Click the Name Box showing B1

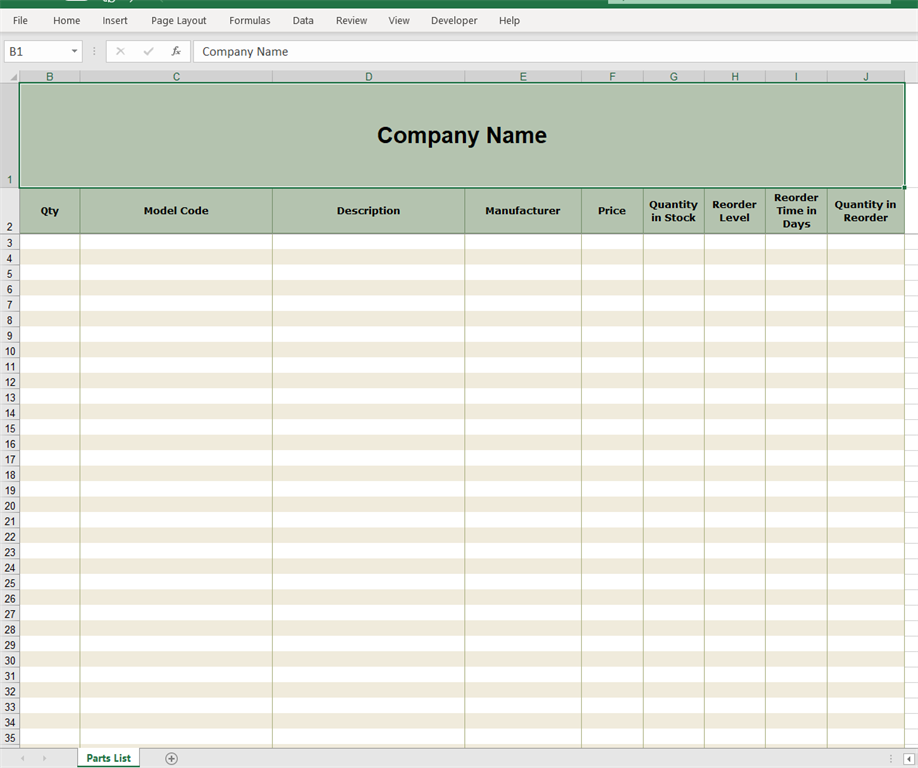(37, 52)
